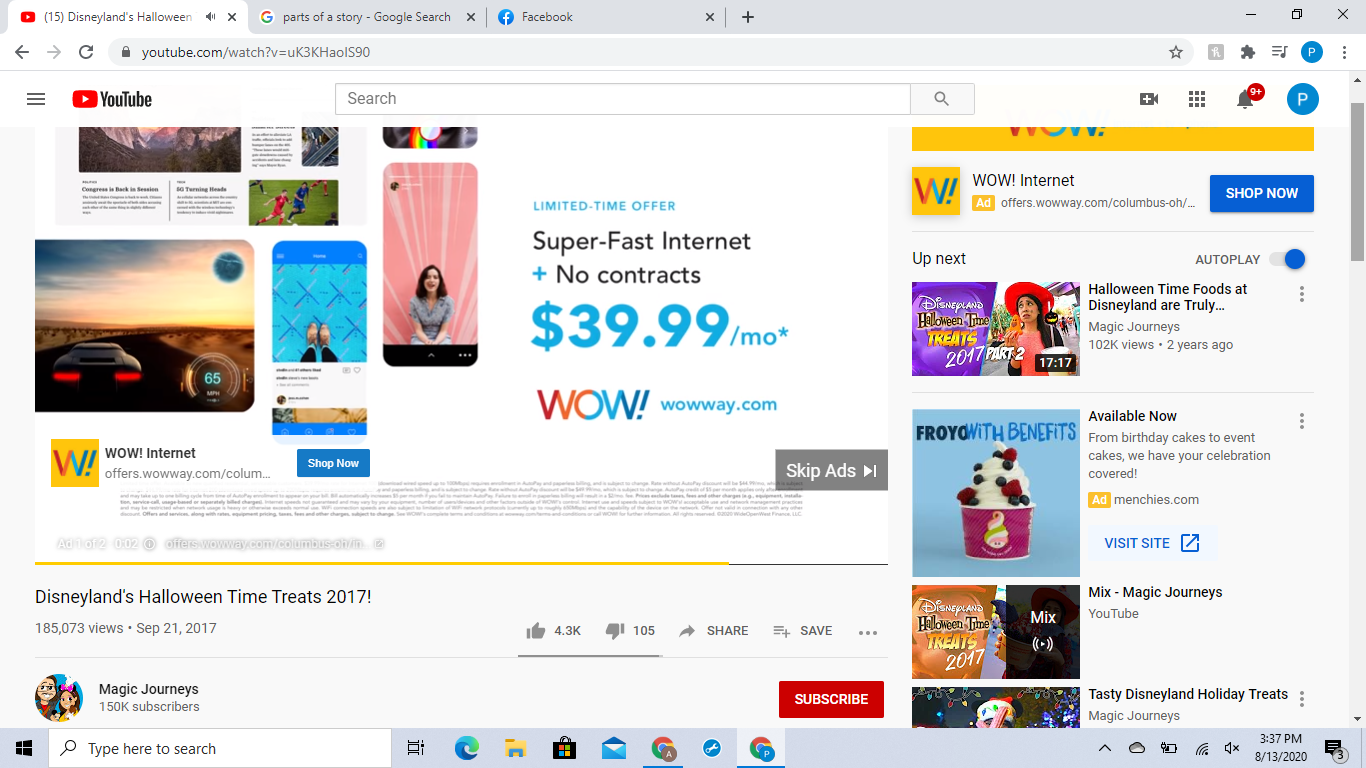The image size is (1366, 768).
Task: Open File Explorer from the taskbar
Action: [515, 748]
